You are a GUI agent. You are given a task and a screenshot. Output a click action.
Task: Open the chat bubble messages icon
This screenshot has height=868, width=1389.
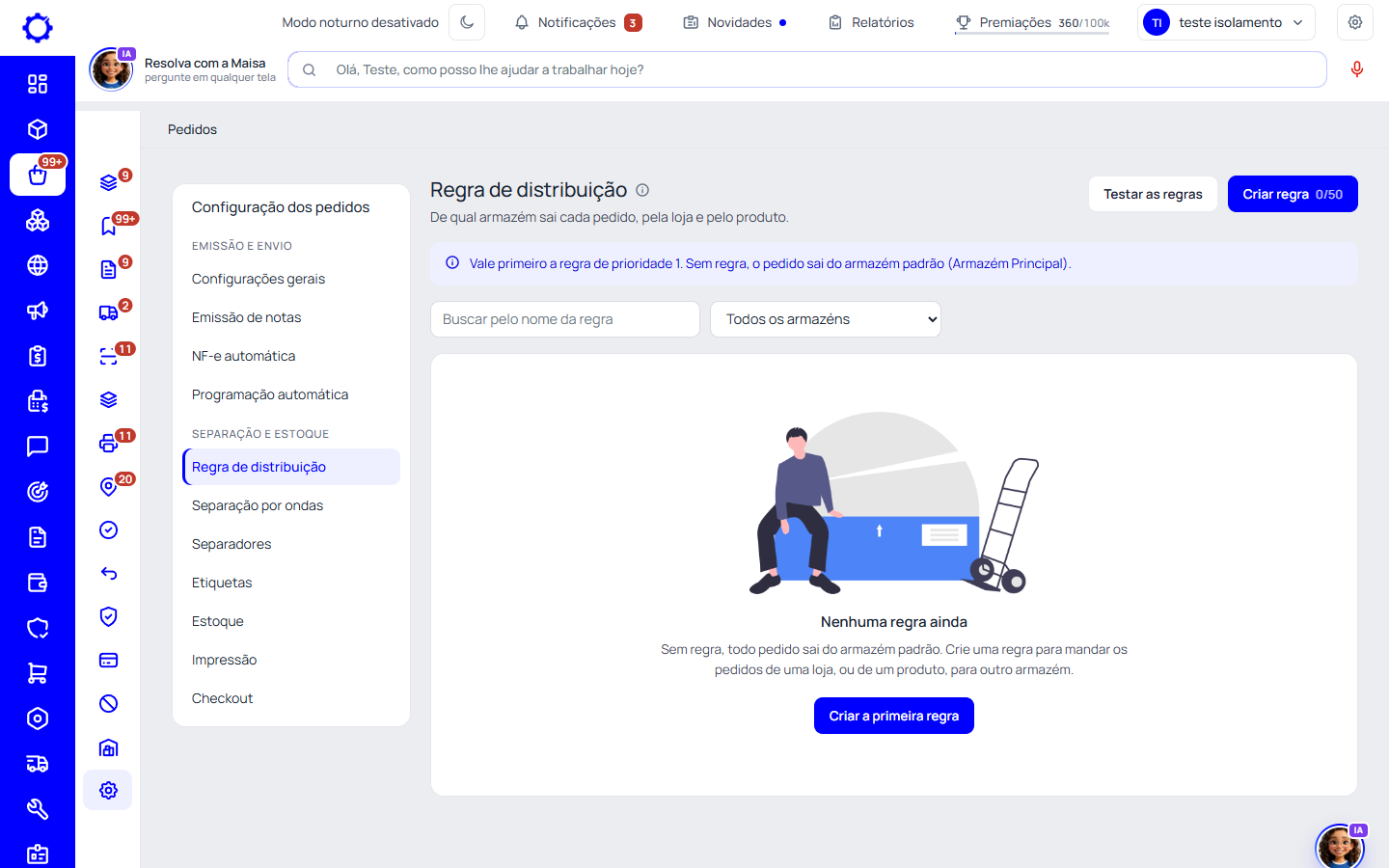point(38,447)
